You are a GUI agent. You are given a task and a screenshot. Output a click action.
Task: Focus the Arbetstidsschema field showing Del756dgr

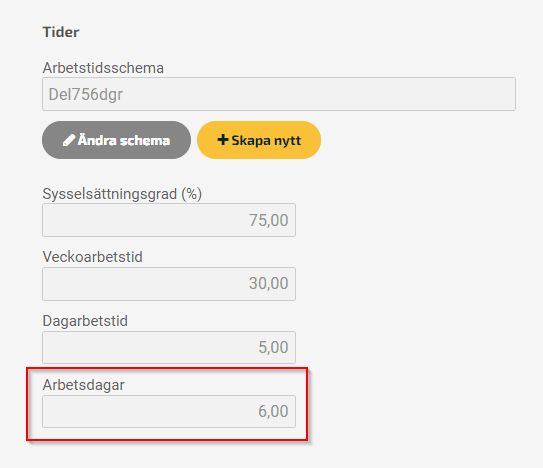pos(279,94)
